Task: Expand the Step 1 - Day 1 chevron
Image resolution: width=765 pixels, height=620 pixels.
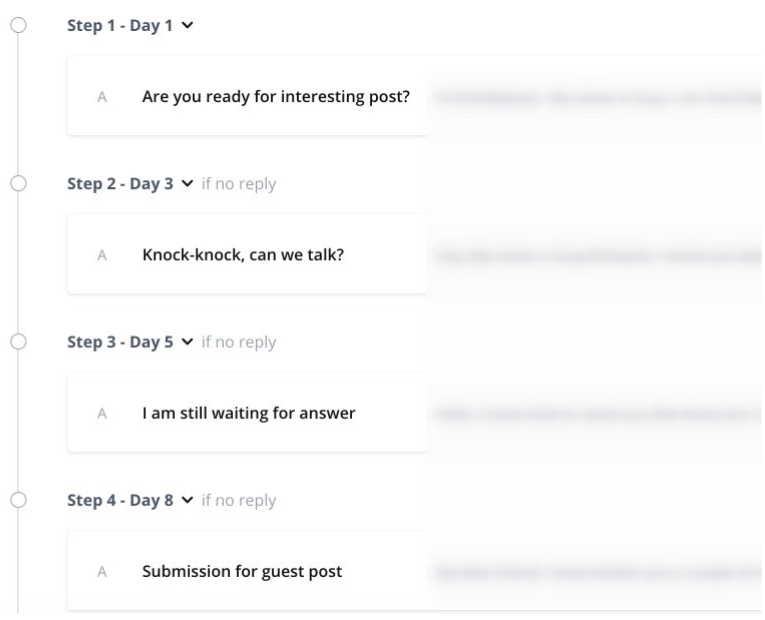Action: [187, 26]
